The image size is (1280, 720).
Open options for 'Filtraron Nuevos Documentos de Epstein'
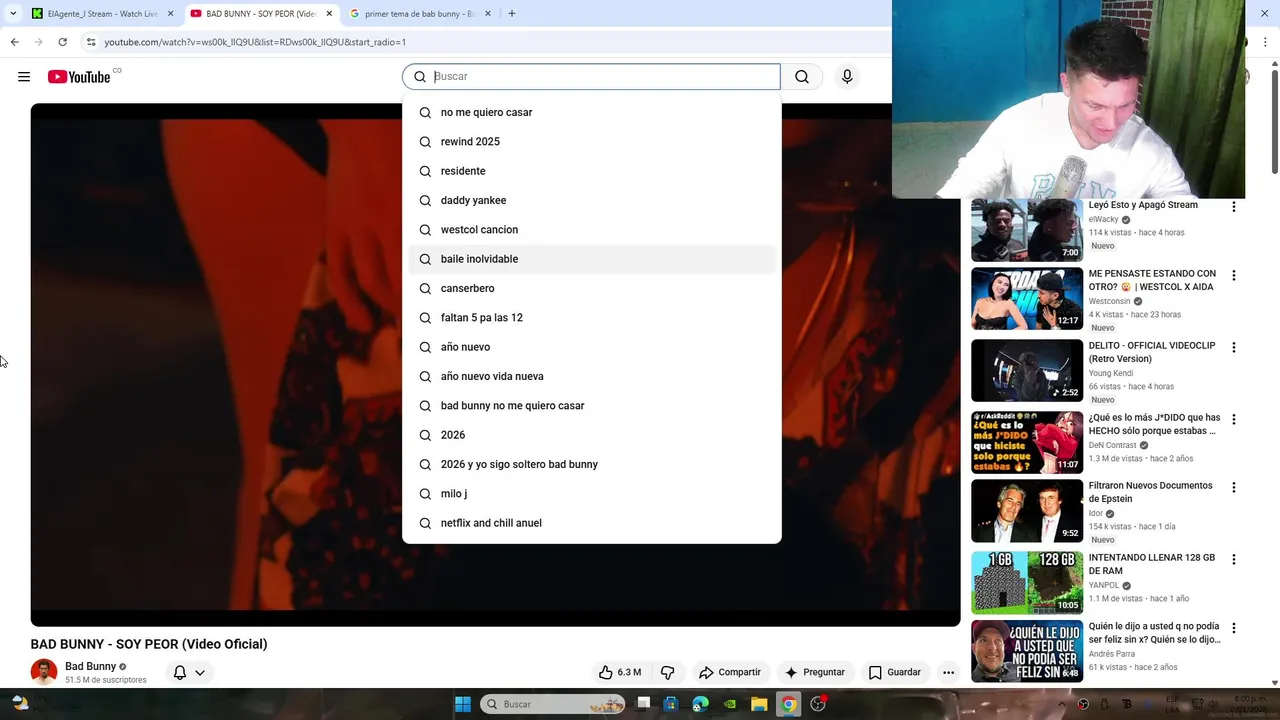coord(1233,487)
